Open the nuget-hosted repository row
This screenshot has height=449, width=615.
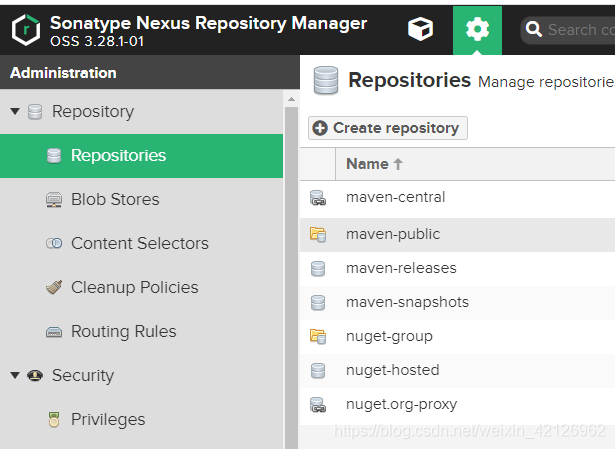pyautogui.click(x=457, y=371)
